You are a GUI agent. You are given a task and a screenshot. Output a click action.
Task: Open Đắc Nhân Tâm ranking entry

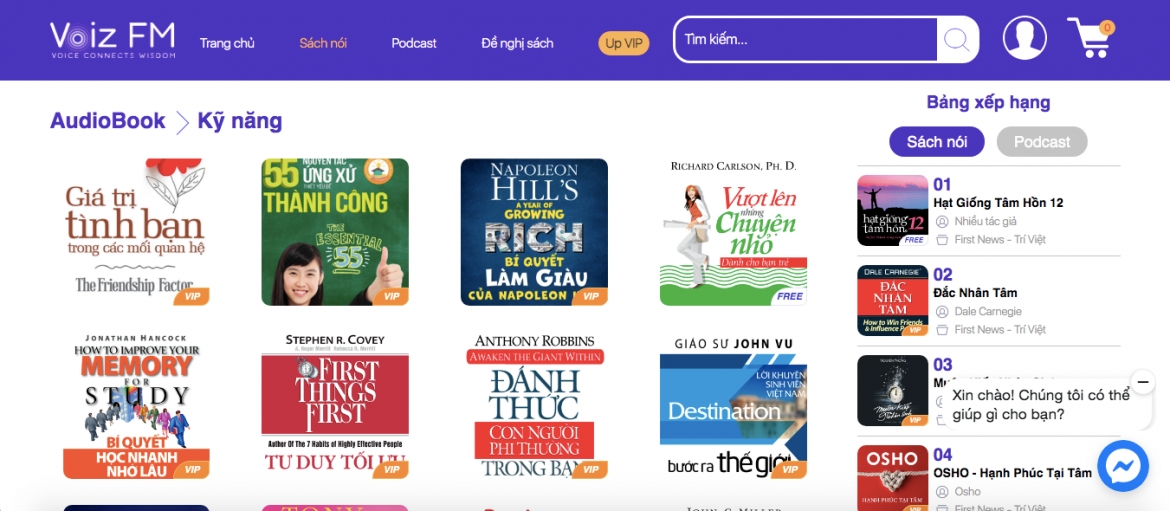click(989, 301)
